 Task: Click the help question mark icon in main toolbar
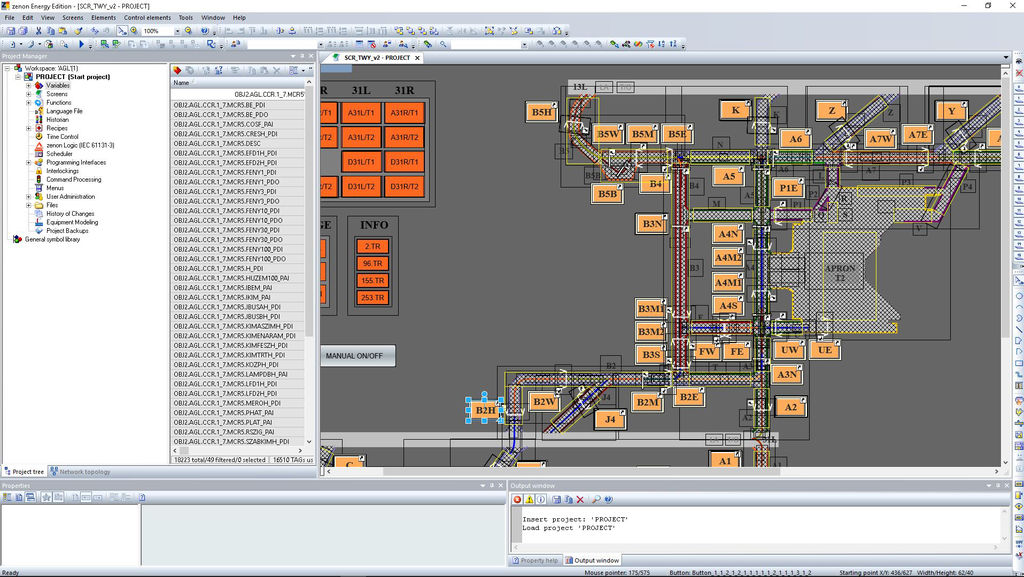203,31
